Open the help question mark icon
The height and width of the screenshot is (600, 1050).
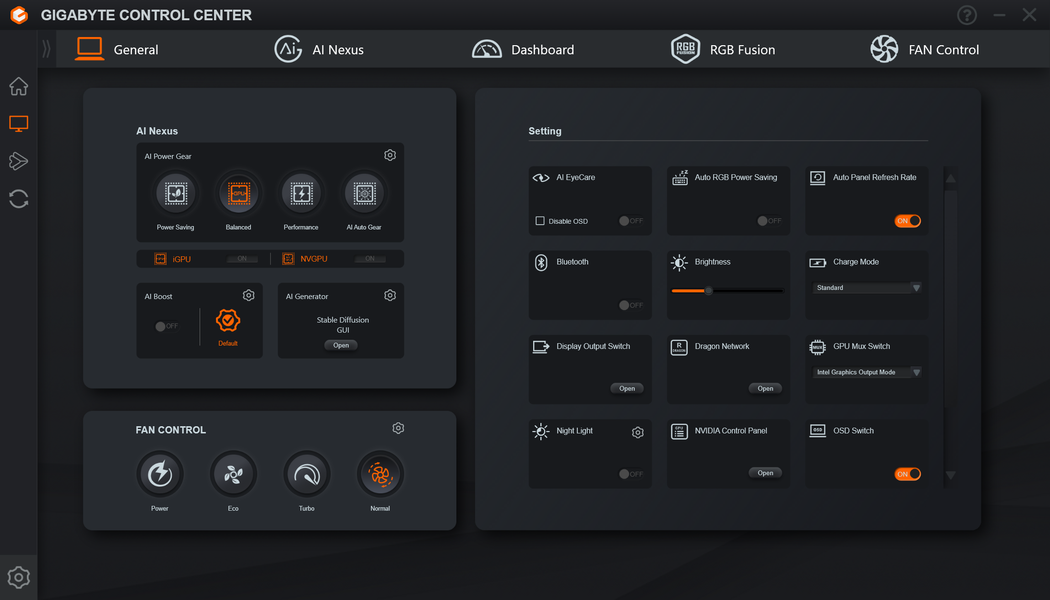pos(967,15)
